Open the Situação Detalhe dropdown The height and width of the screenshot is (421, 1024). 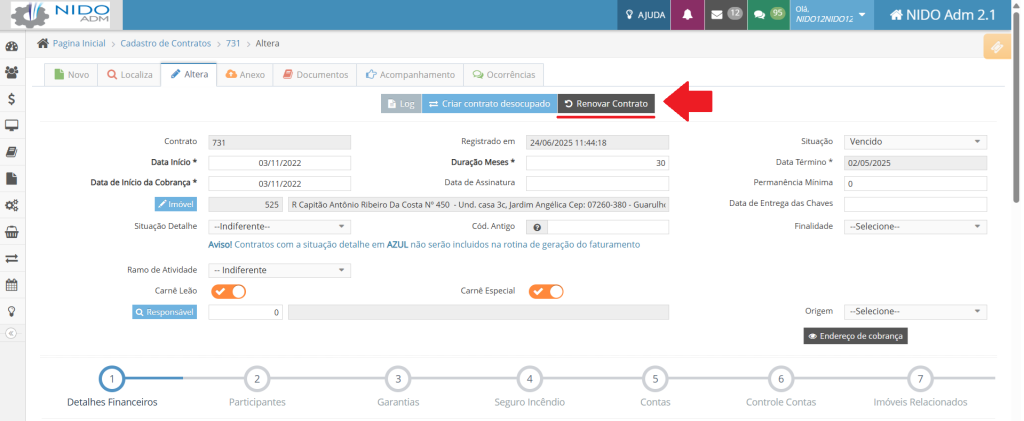(x=279, y=227)
